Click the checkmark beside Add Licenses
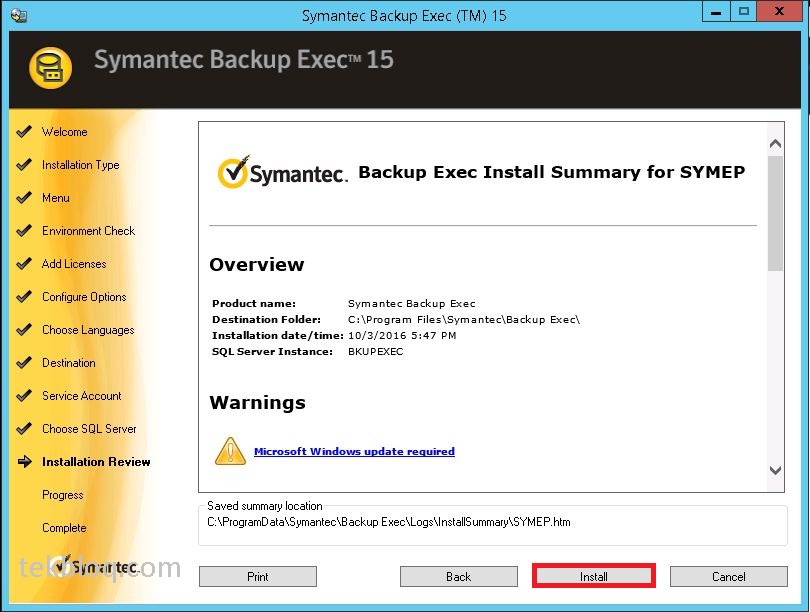Screen dimensions: 810x612 click(24, 264)
